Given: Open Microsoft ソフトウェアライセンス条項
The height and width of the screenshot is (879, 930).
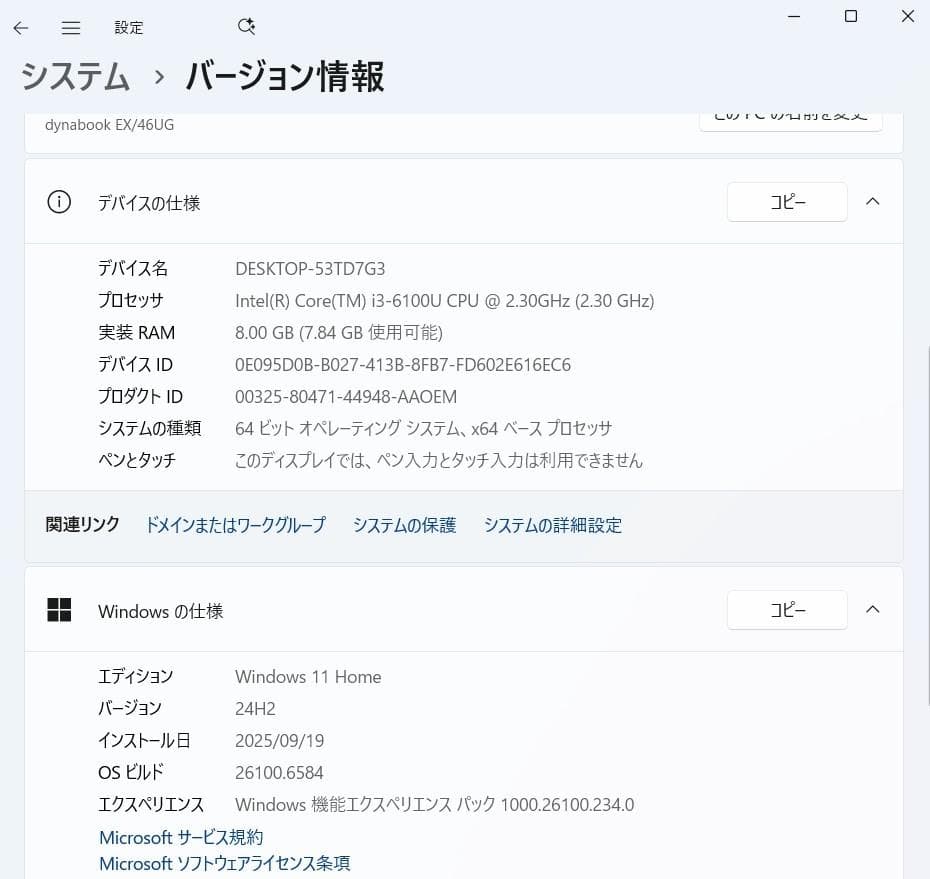Looking at the screenshot, I should (224, 863).
